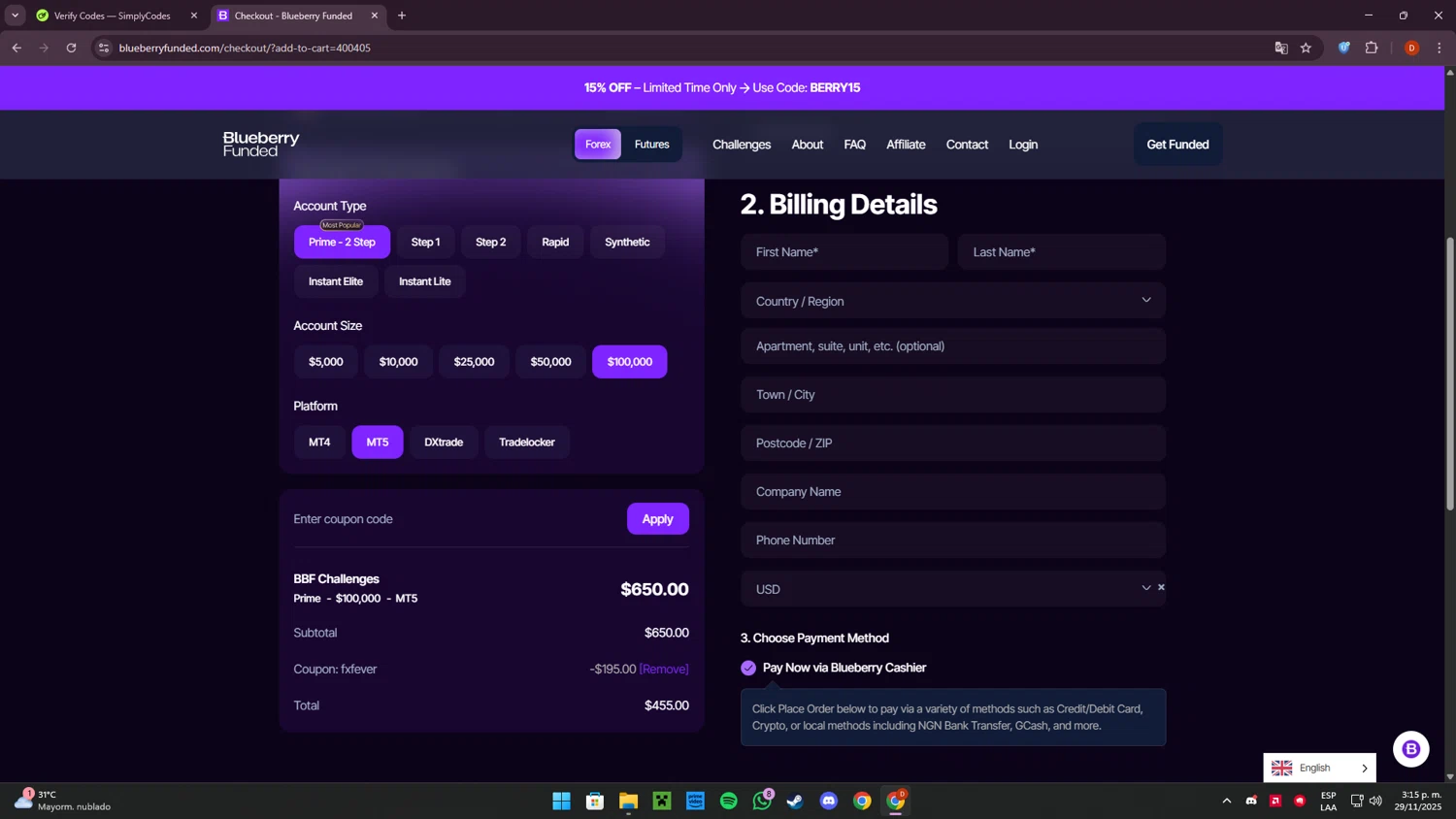Go back with the browser back arrow
The height and width of the screenshot is (819, 1456).
[x=17, y=48]
